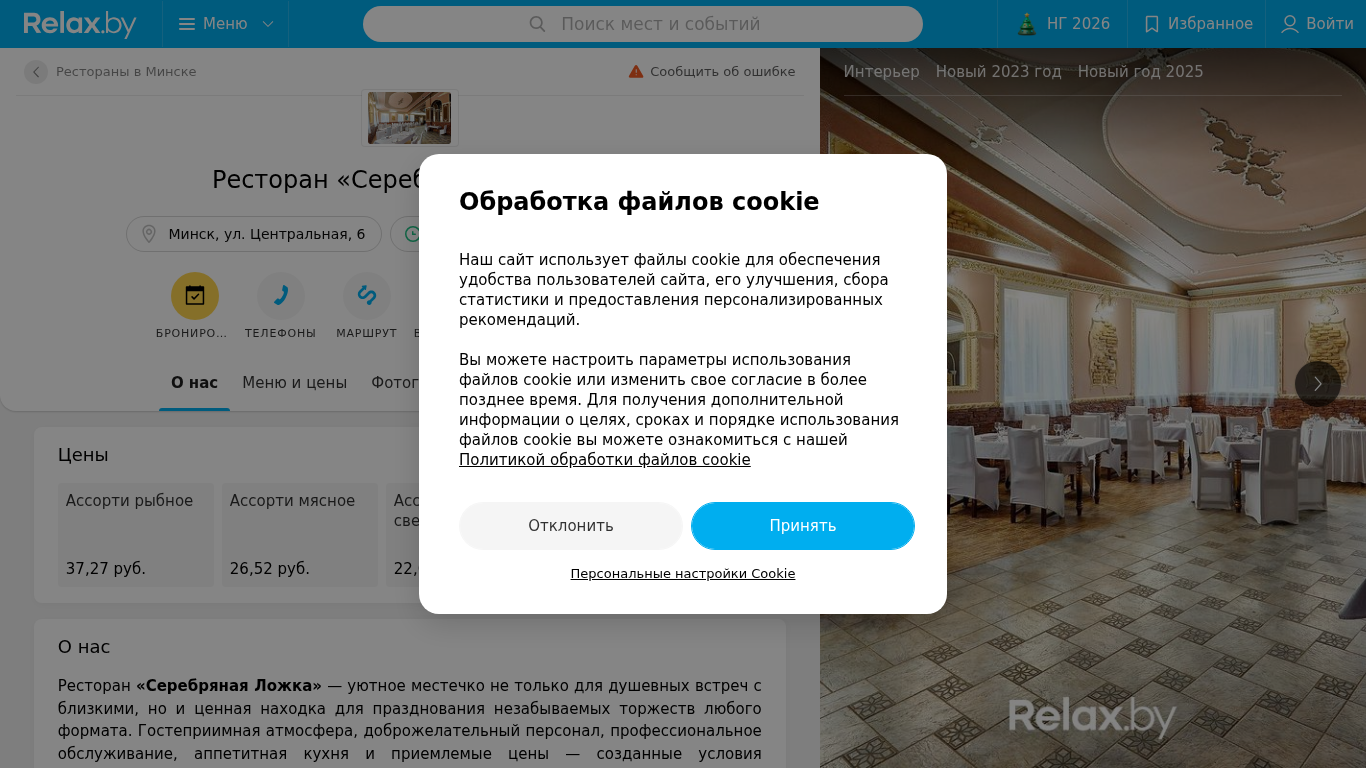
Task: Accept cookies with Принять button
Action: (803, 526)
